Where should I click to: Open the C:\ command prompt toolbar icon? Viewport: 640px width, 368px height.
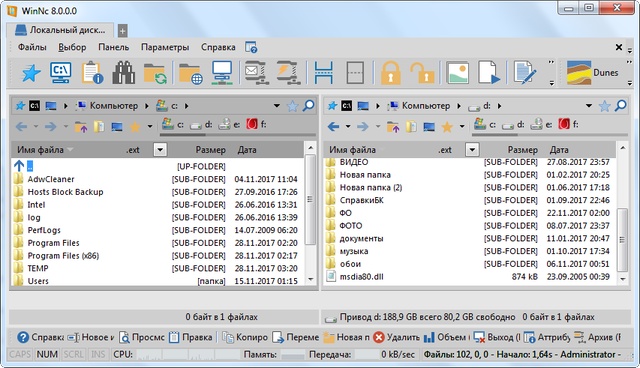[61, 73]
